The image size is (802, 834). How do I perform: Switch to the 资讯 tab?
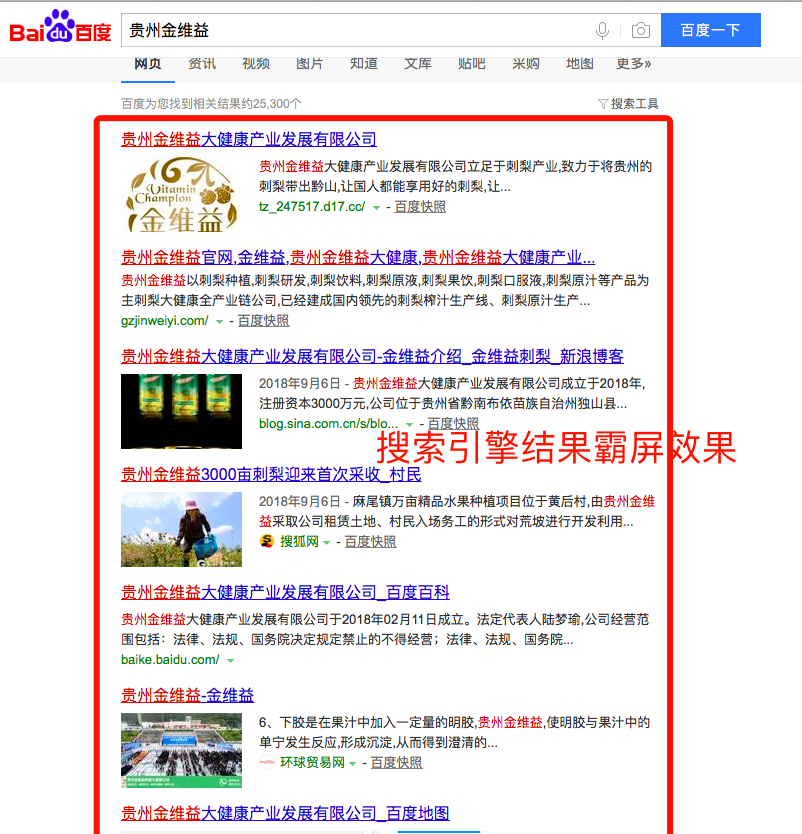202,64
